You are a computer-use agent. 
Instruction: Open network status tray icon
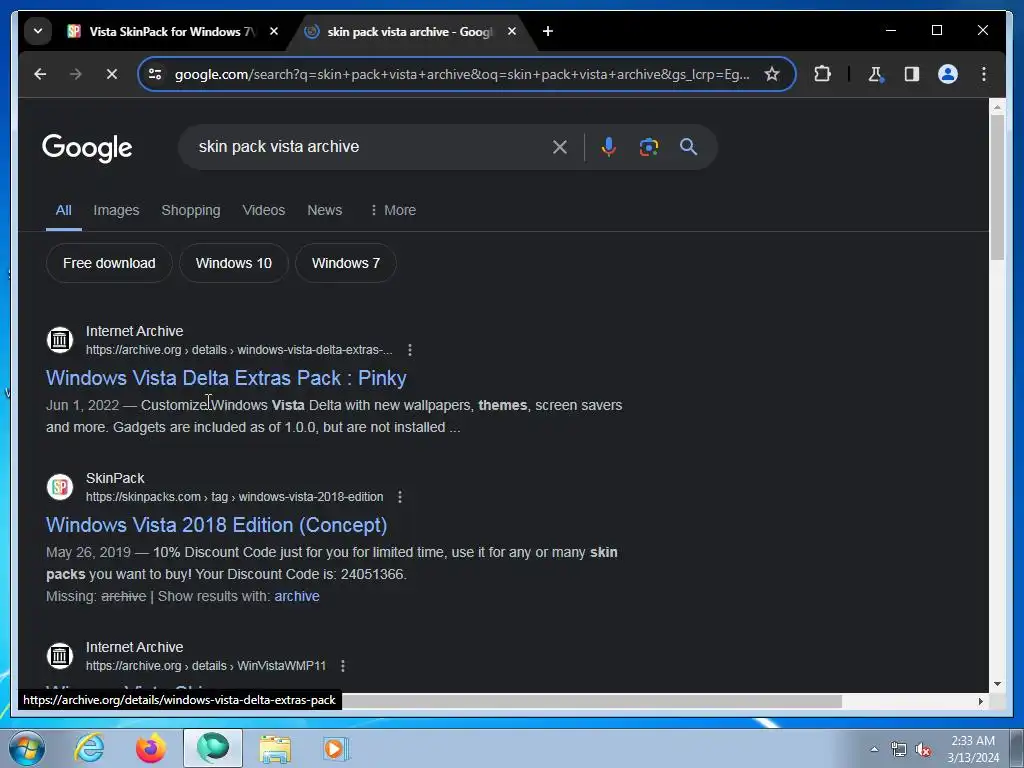pyautogui.click(x=899, y=749)
